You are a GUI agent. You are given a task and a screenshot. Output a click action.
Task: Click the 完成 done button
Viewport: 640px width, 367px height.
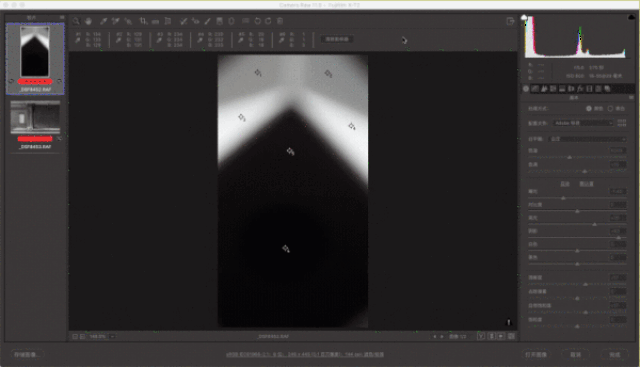click(615, 354)
